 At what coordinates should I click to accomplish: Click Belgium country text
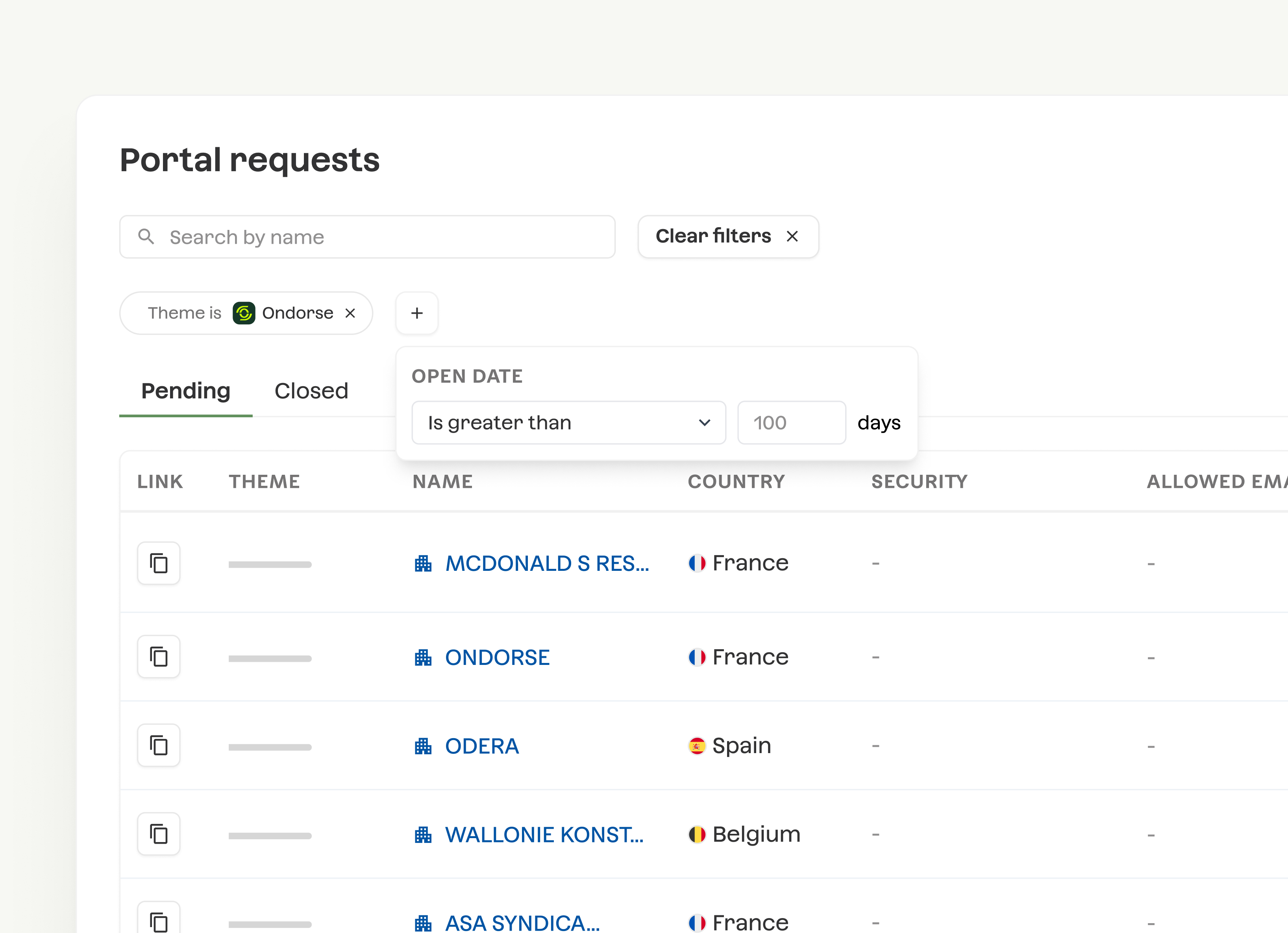(757, 835)
